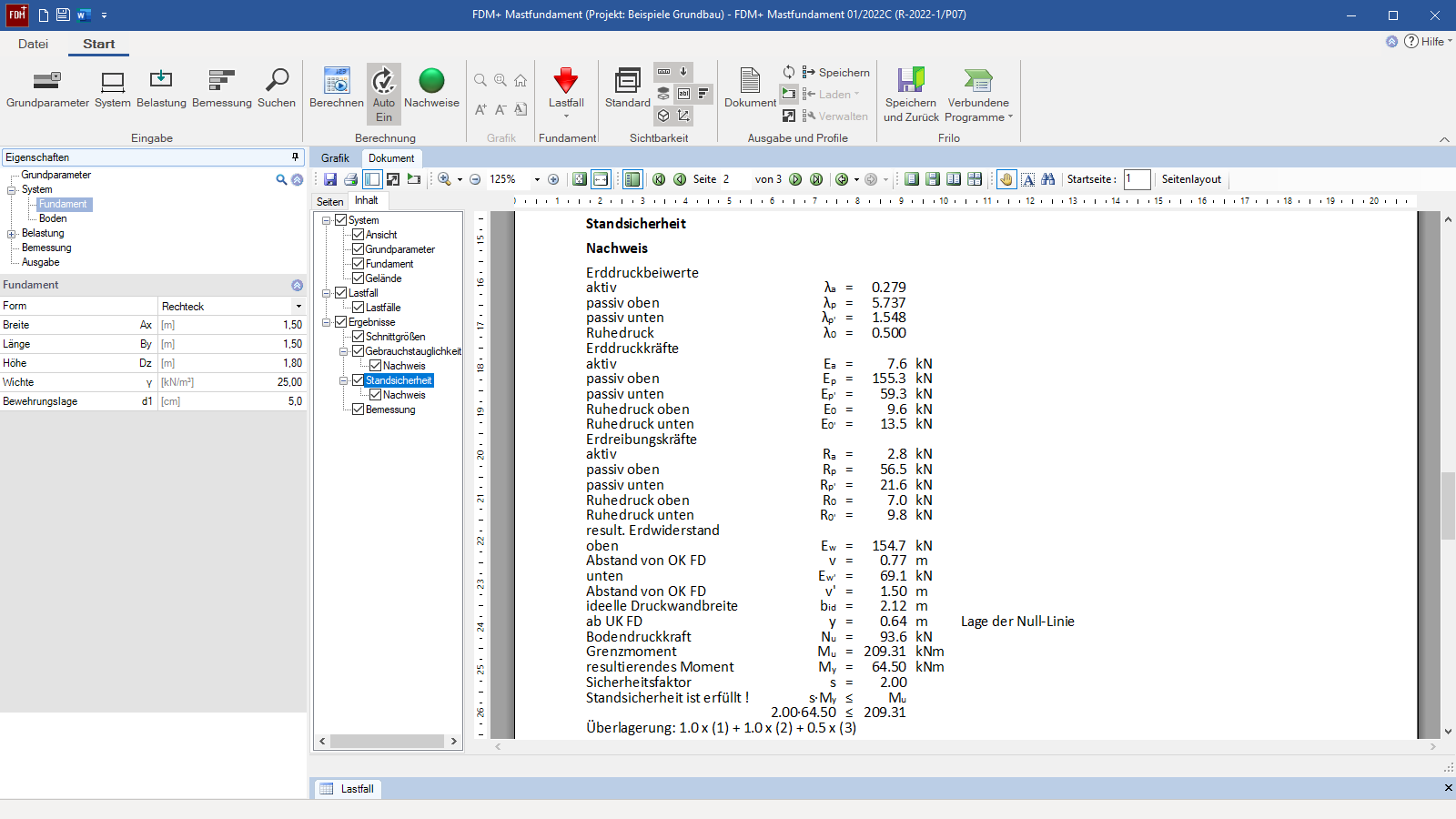Run the Berechnen calculation

click(337, 89)
